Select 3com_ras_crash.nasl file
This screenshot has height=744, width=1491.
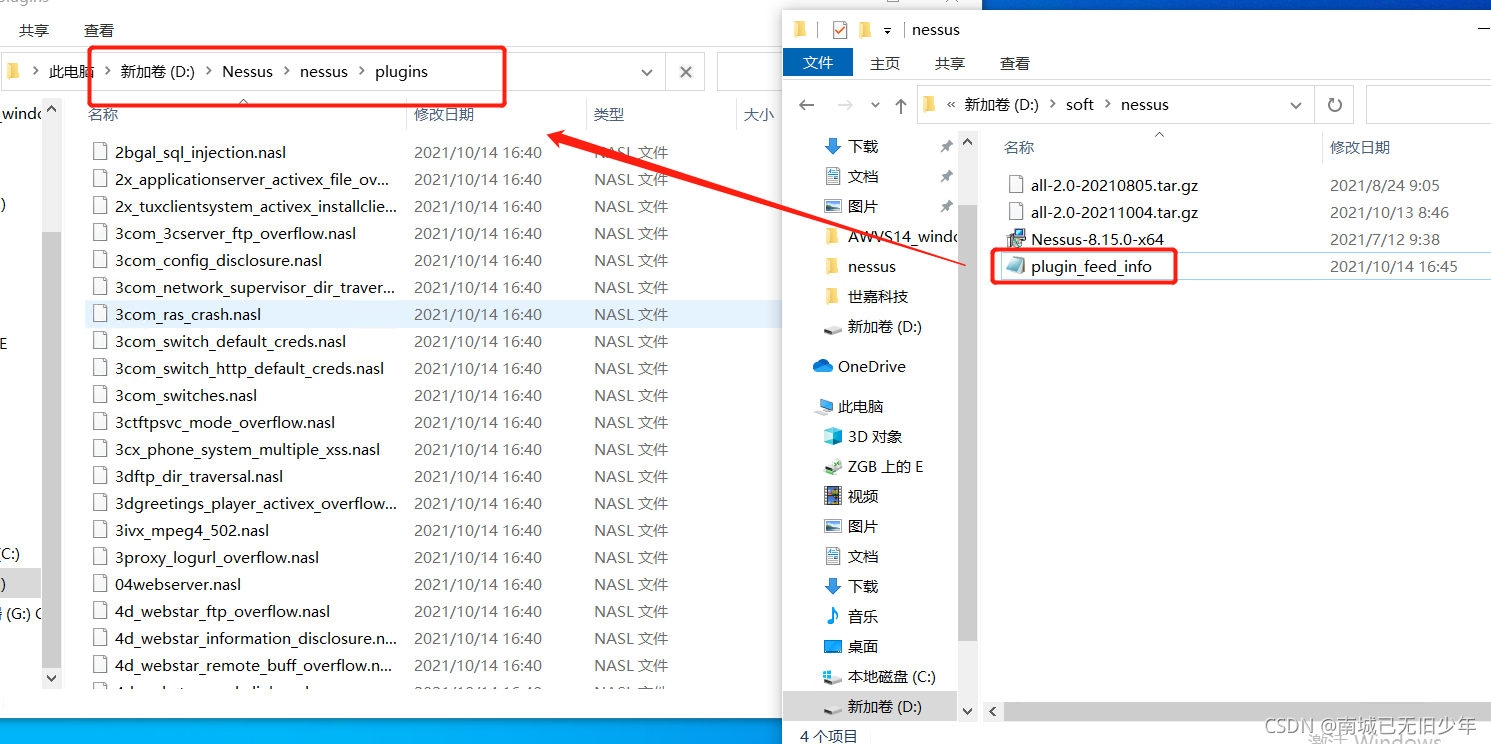coord(188,314)
